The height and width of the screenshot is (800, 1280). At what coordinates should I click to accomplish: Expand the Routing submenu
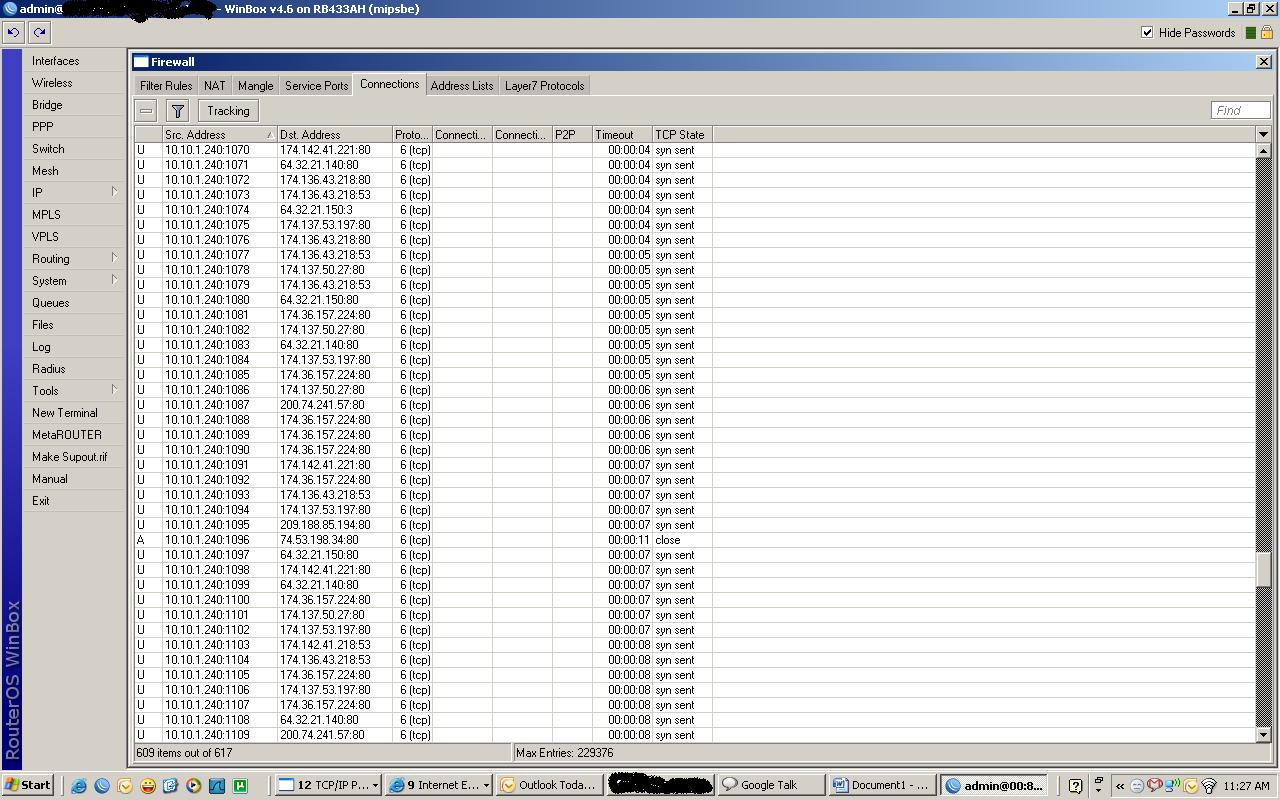click(x=114, y=258)
